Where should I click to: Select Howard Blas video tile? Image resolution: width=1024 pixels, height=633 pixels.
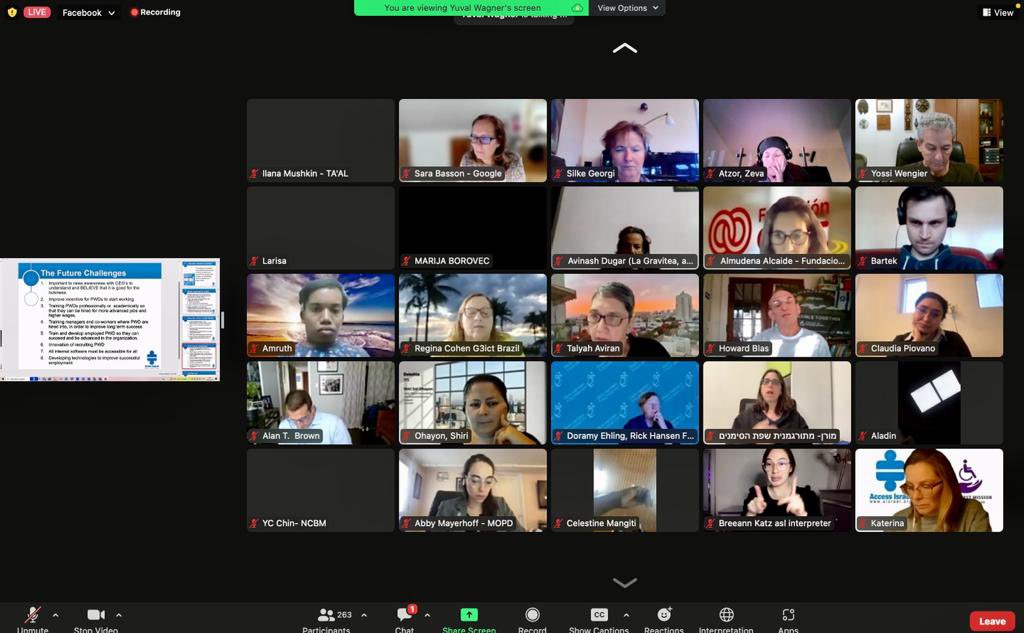tap(777, 316)
